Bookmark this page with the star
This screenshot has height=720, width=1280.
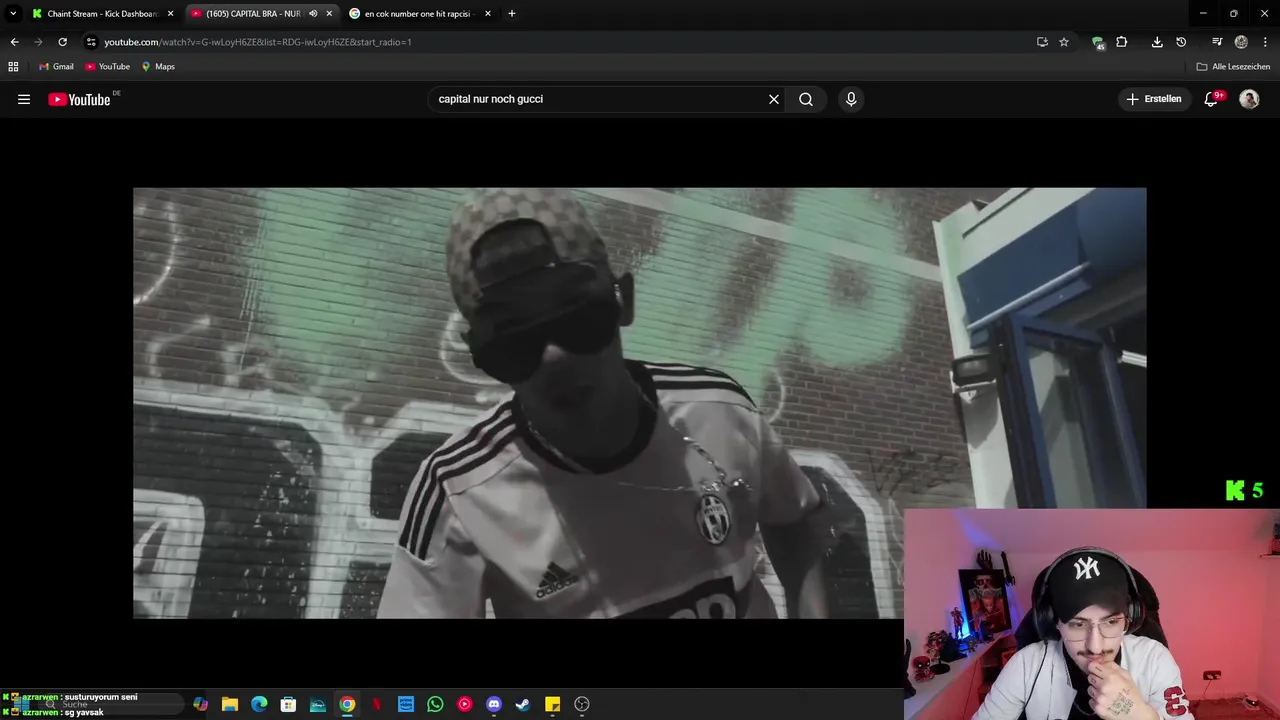[x=1064, y=42]
